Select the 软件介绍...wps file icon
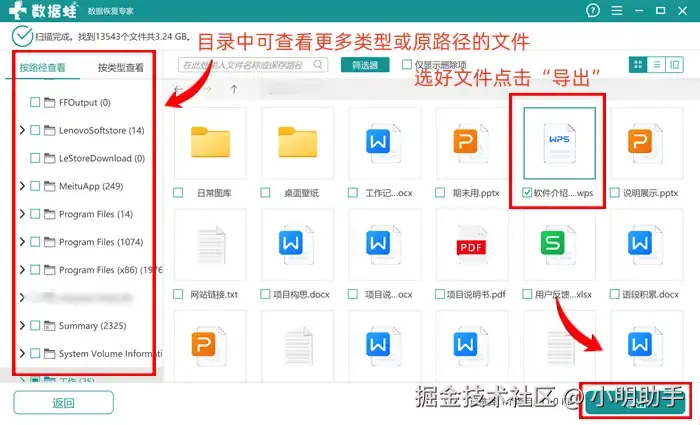Screen dimensions: 700x425 point(559,143)
